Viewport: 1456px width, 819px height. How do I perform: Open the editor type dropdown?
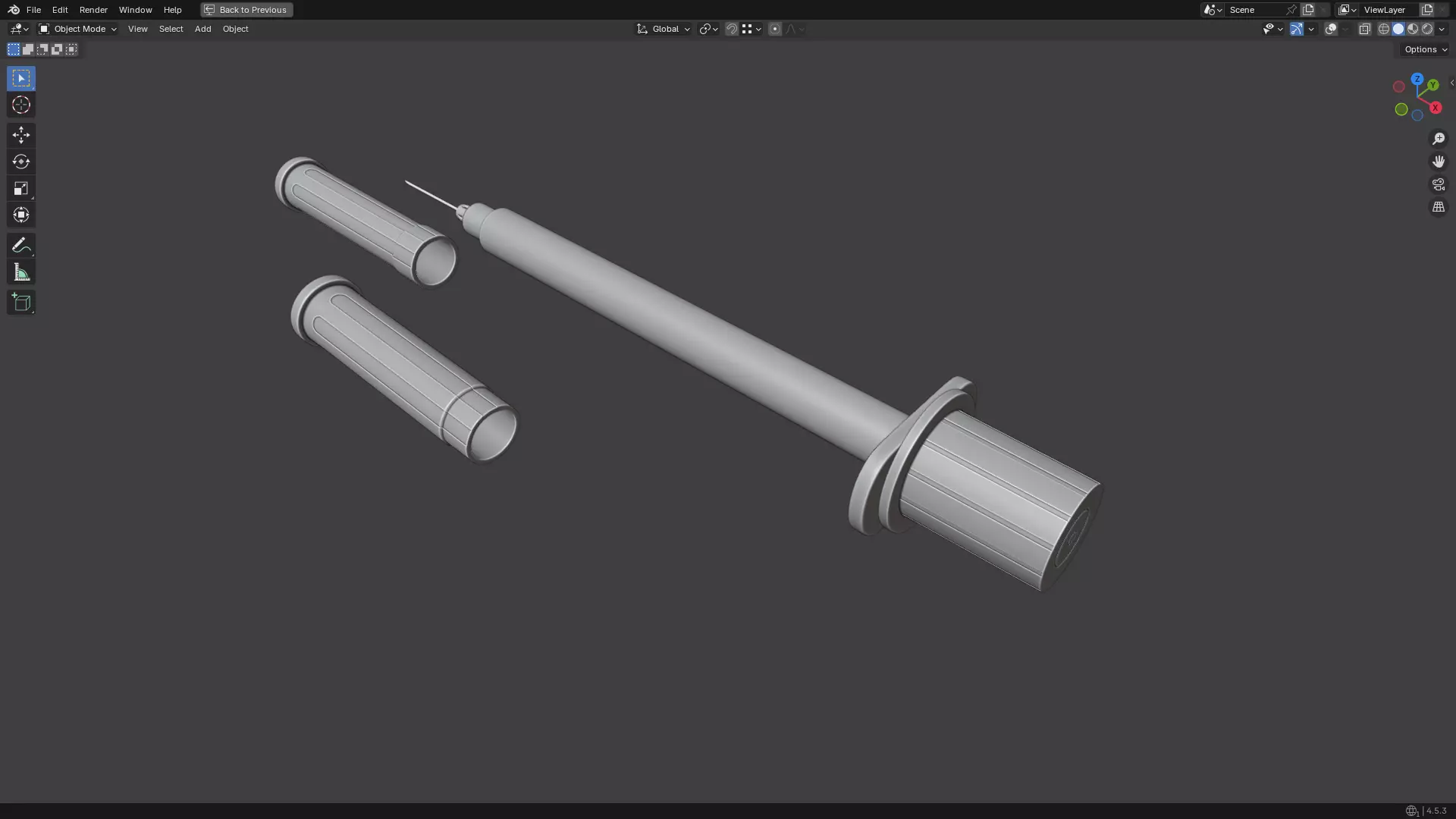(19, 29)
